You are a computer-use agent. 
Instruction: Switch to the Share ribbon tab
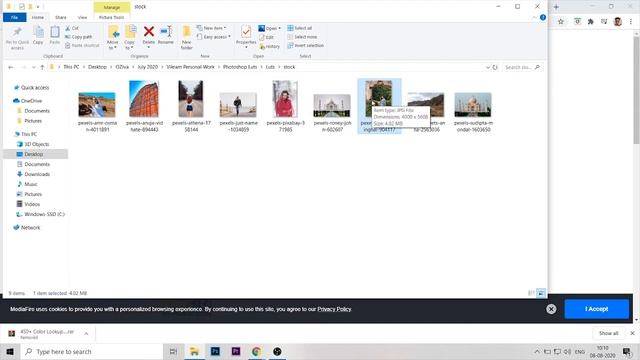(61, 18)
